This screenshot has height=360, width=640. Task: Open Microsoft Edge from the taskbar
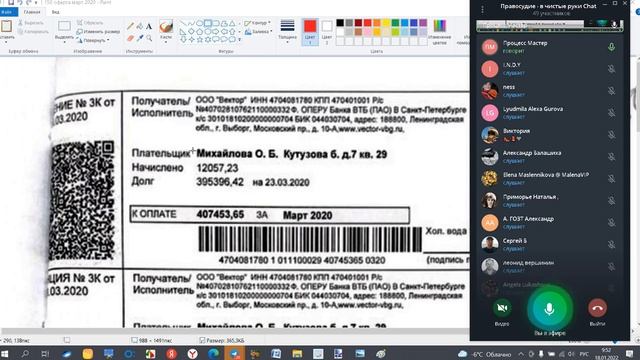[x=213, y=353]
